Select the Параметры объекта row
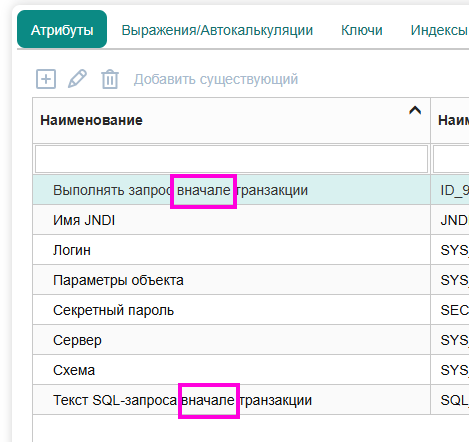The image size is (469, 442). (x=231, y=280)
